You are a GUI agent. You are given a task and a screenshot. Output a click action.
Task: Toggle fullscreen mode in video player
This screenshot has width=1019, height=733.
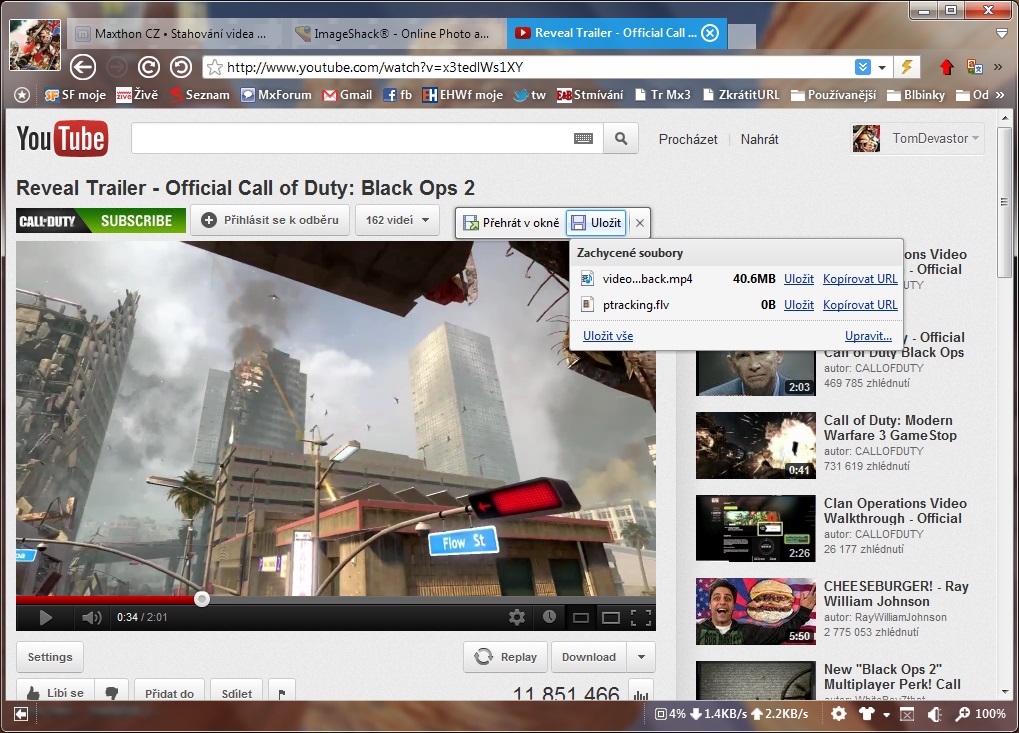coord(641,617)
